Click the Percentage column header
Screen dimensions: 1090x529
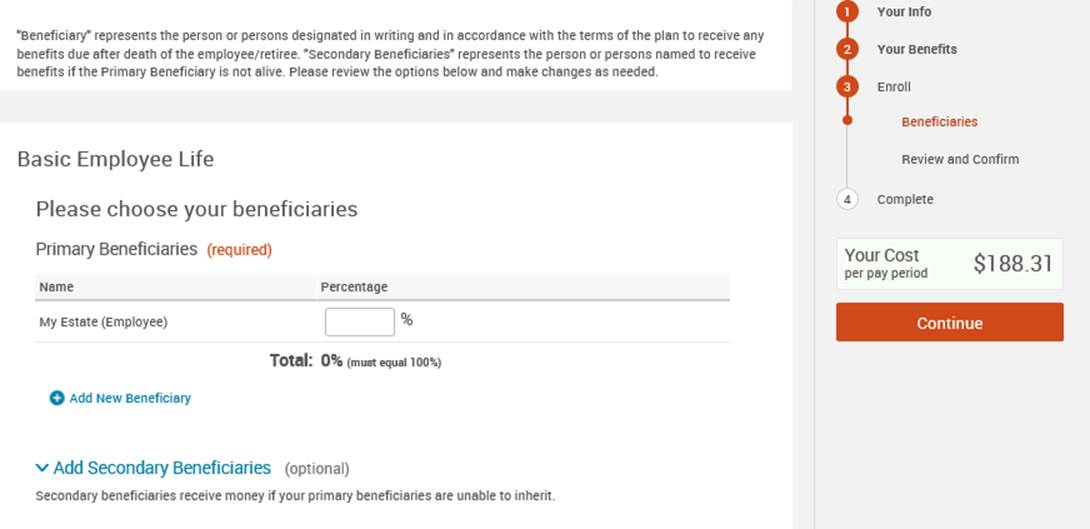point(354,287)
